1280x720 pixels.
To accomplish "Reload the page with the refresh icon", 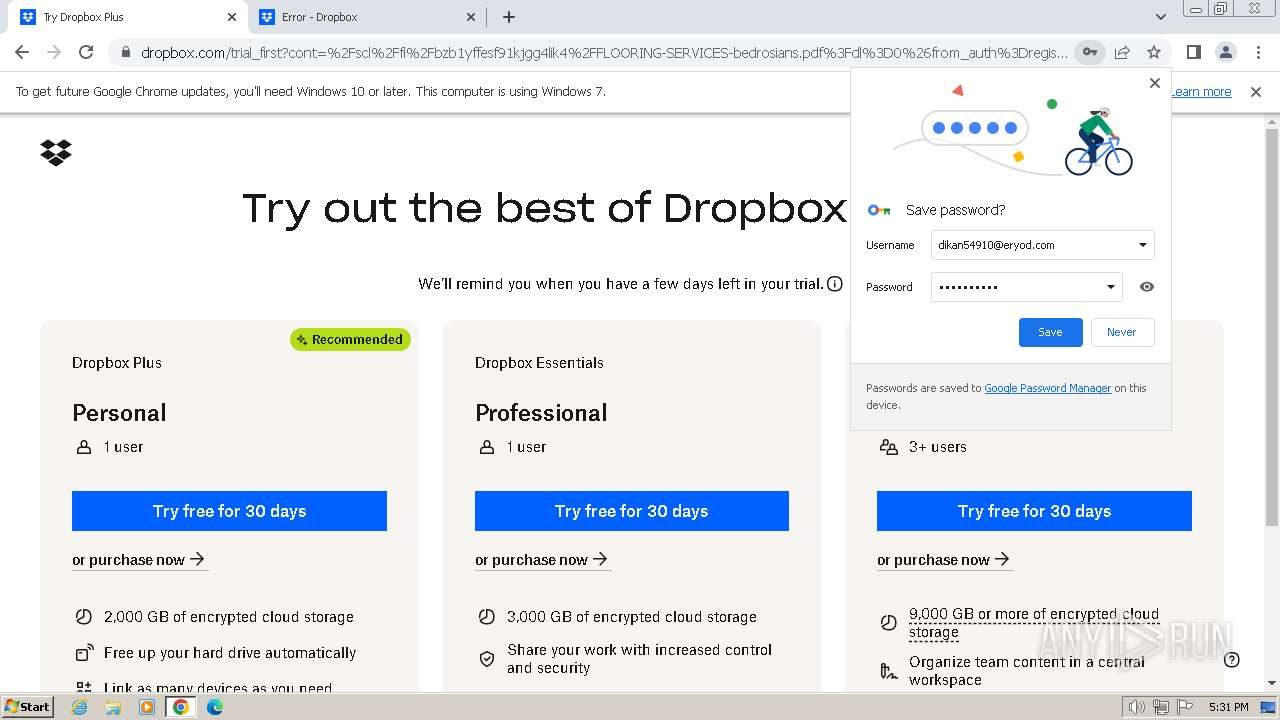I will pyautogui.click(x=86, y=52).
